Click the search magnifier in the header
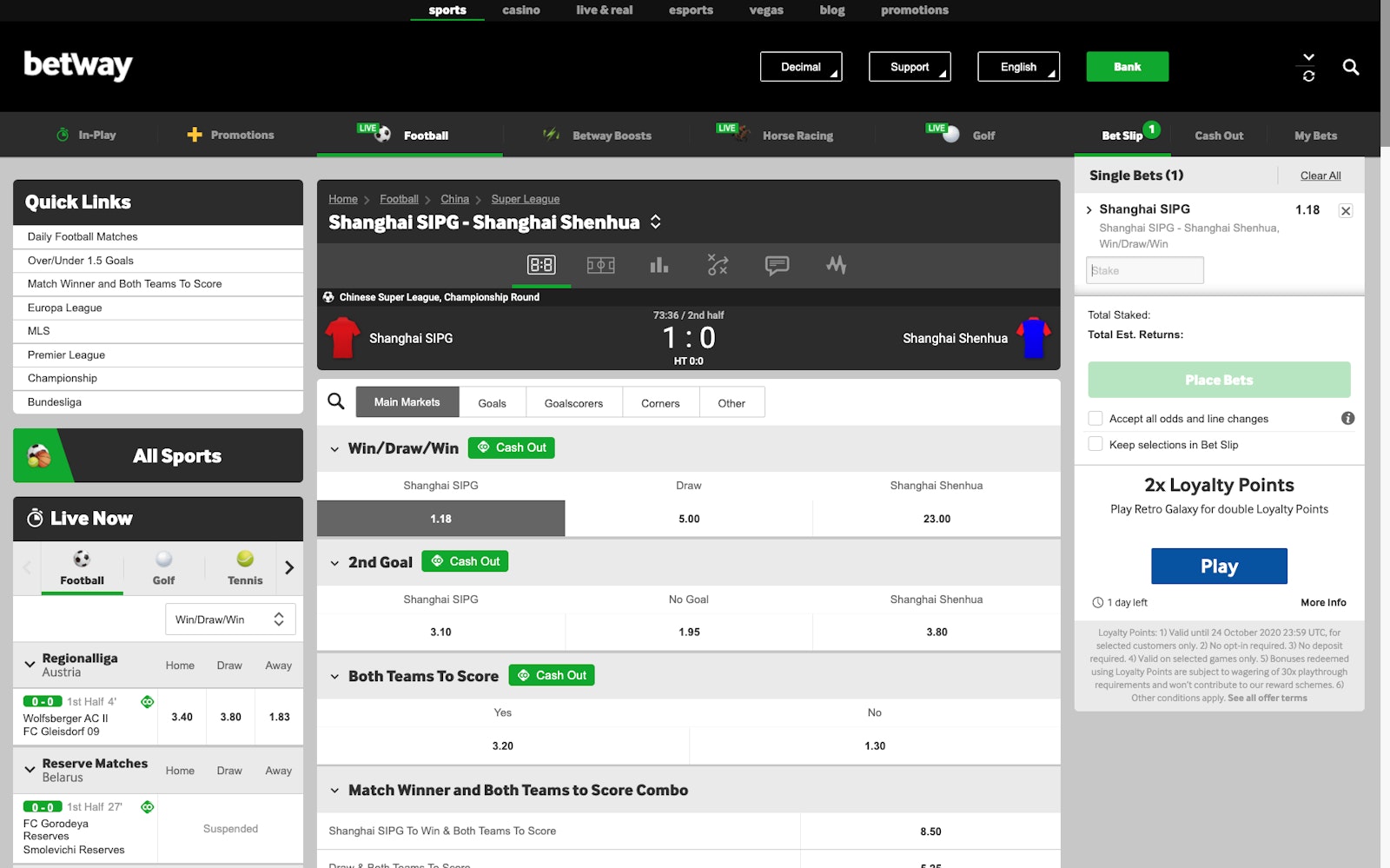The image size is (1390, 868). 1351,66
